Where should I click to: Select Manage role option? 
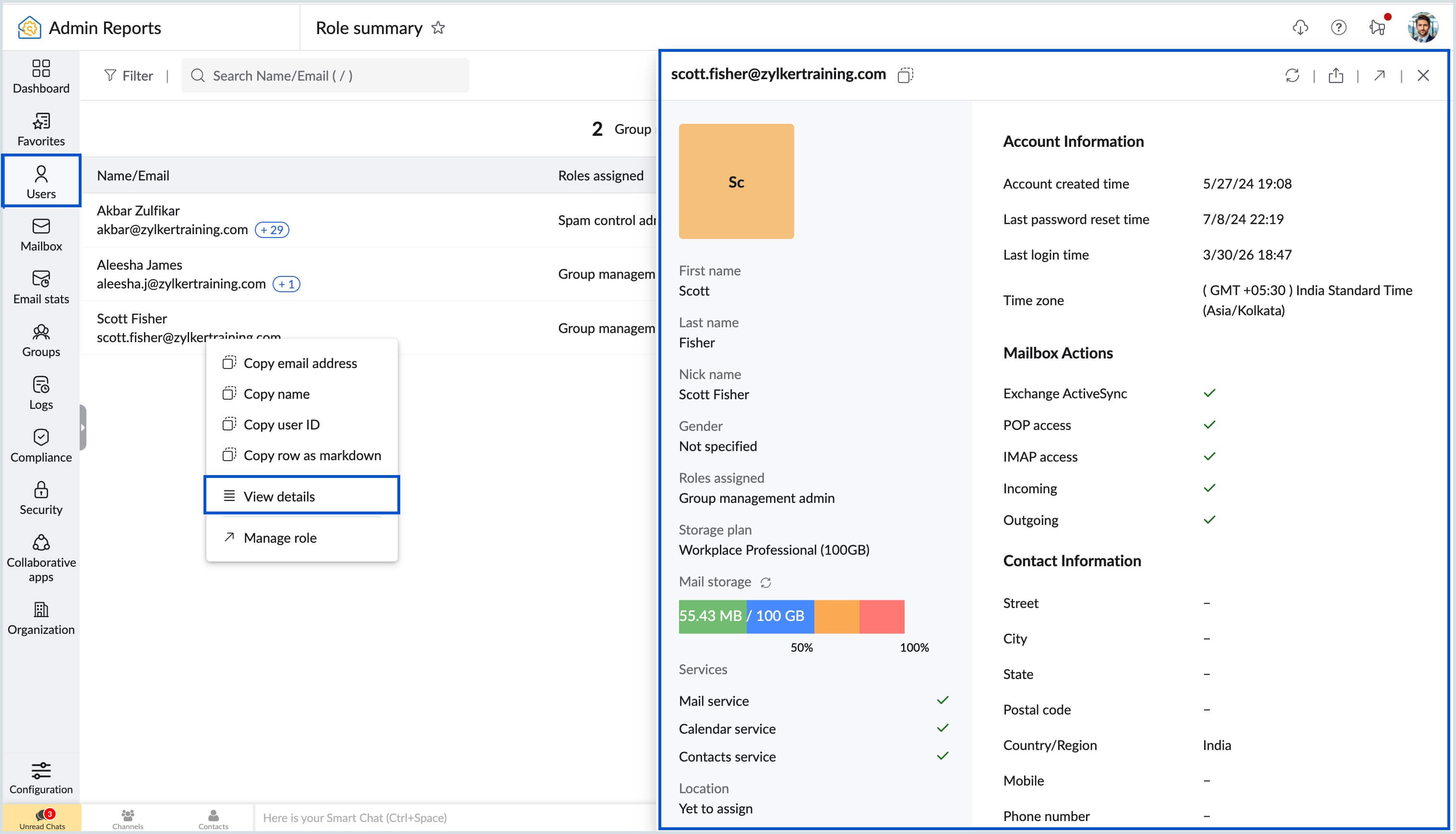pyautogui.click(x=279, y=537)
